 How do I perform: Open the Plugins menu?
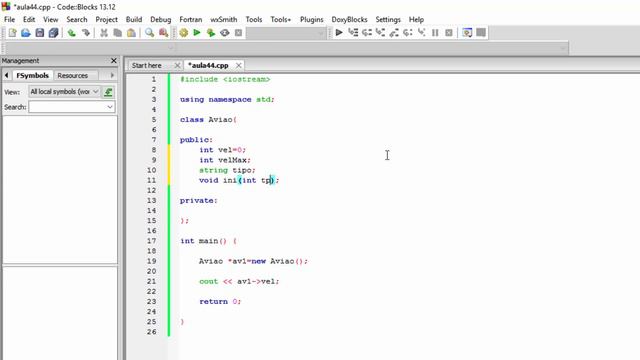(311, 19)
